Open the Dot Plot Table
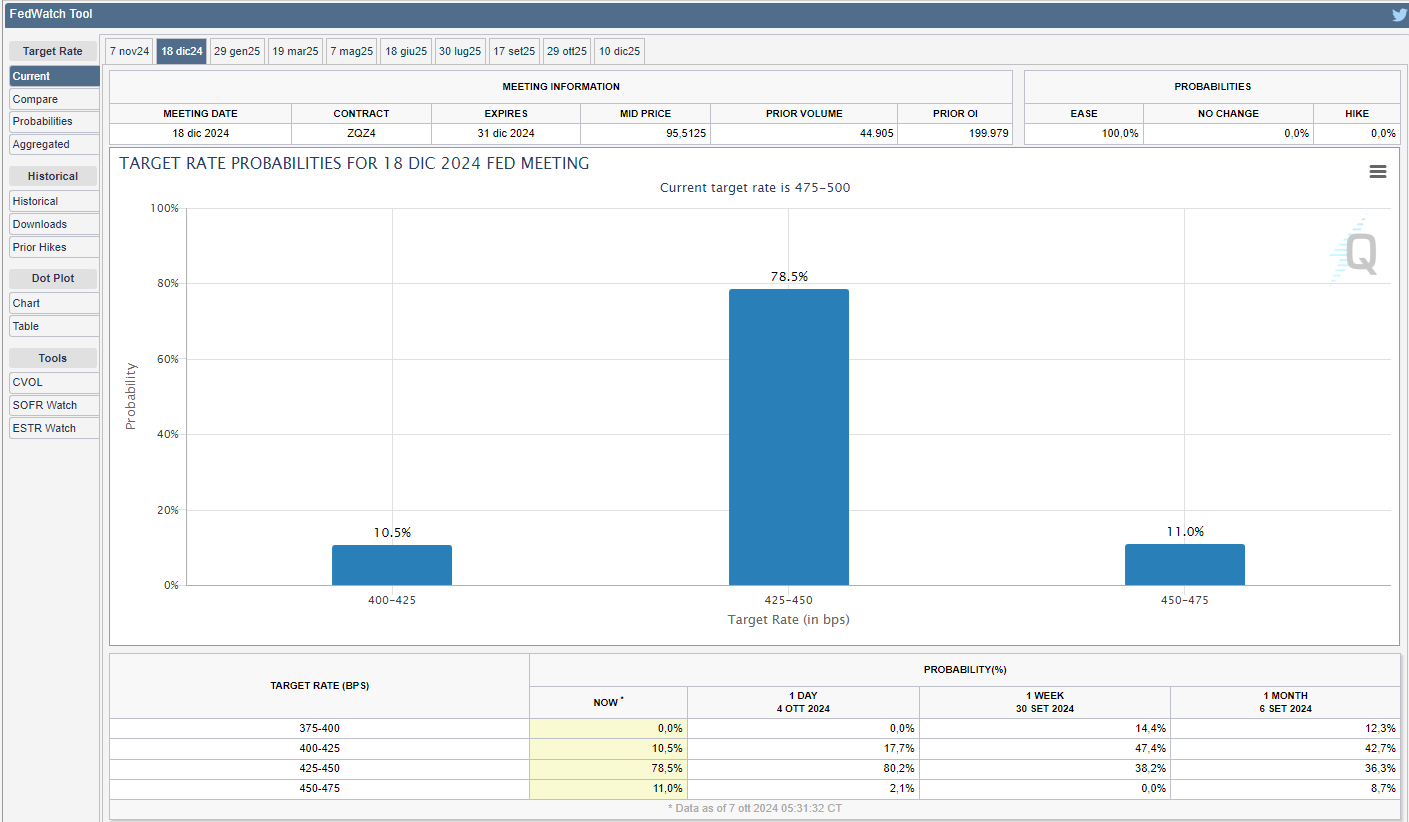 point(54,326)
